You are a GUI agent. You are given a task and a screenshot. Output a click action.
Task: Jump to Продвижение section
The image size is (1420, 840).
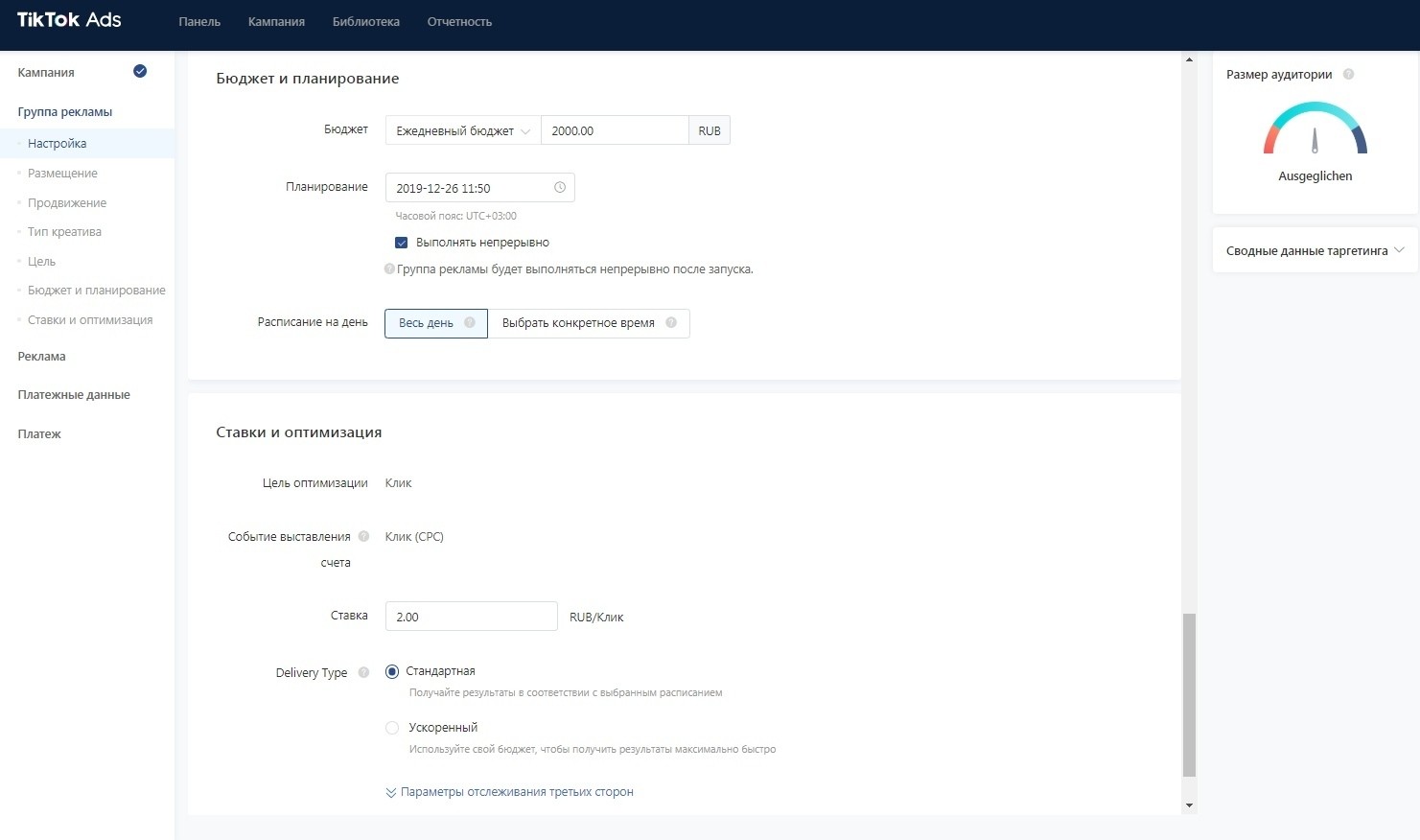pos(67,202)
